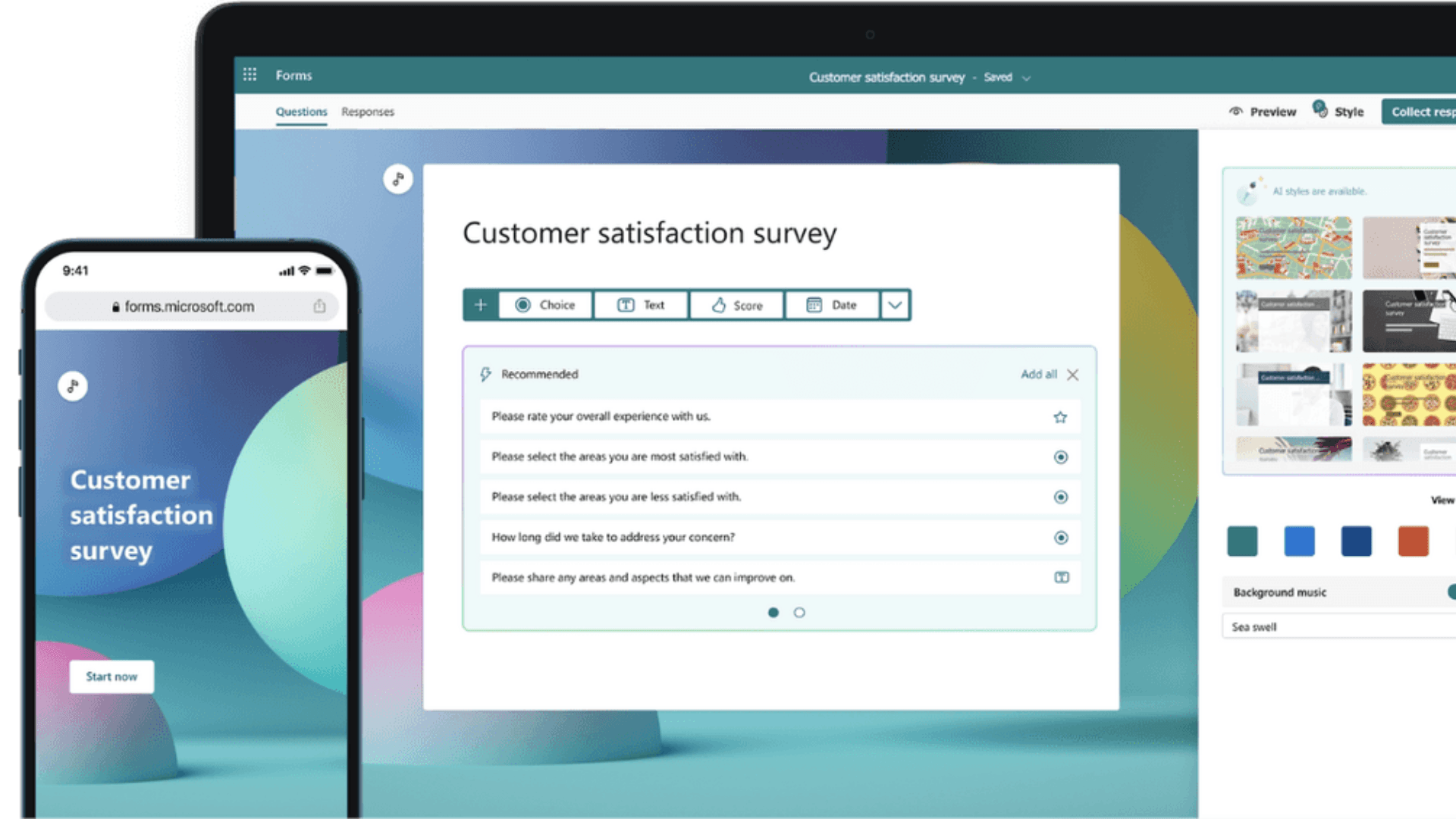Click the Recommended lightning icon
Image resolution: width=1456 pixels, height=819 pixels.
click(485, 374)
